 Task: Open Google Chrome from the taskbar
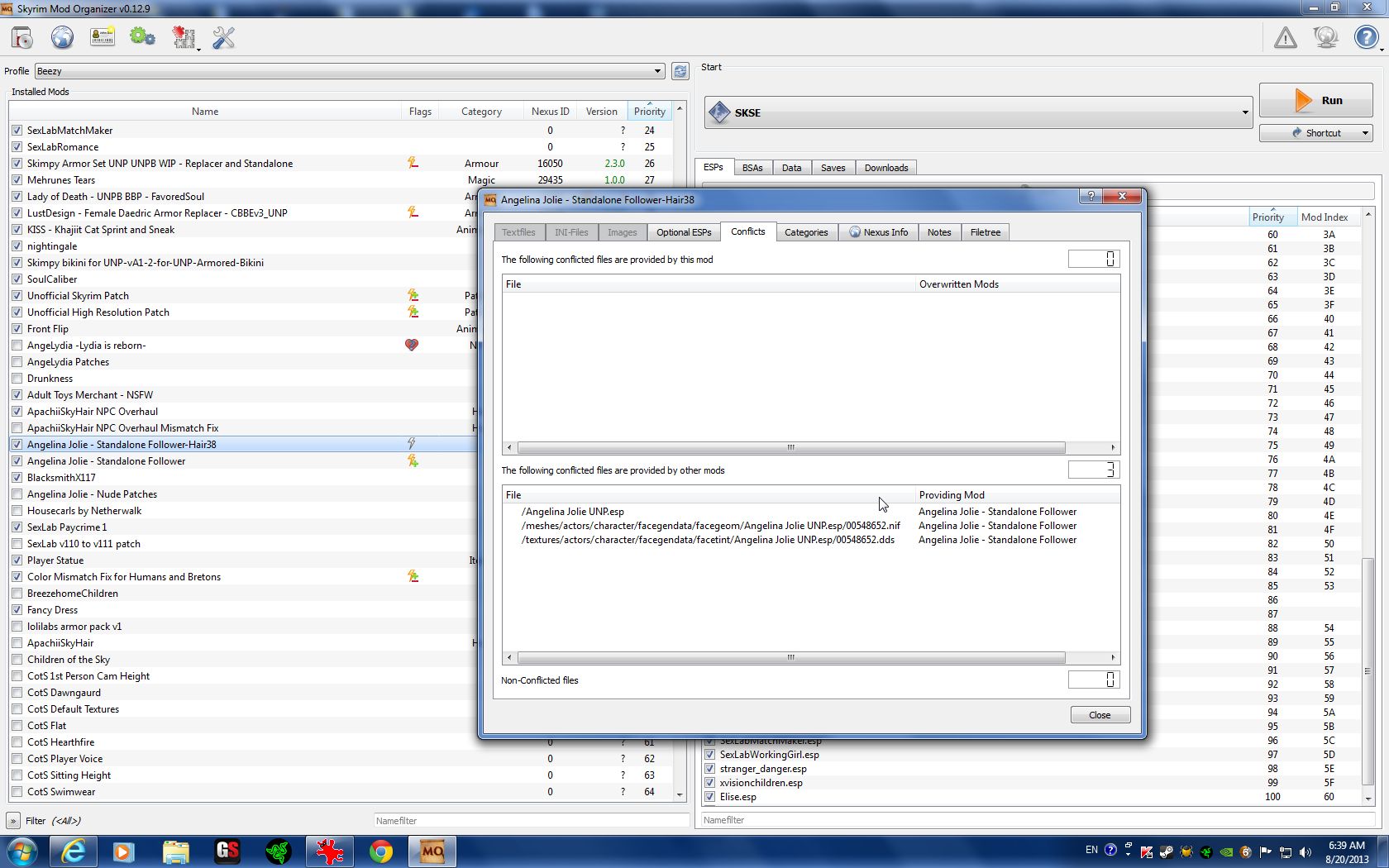coord(381,851)
